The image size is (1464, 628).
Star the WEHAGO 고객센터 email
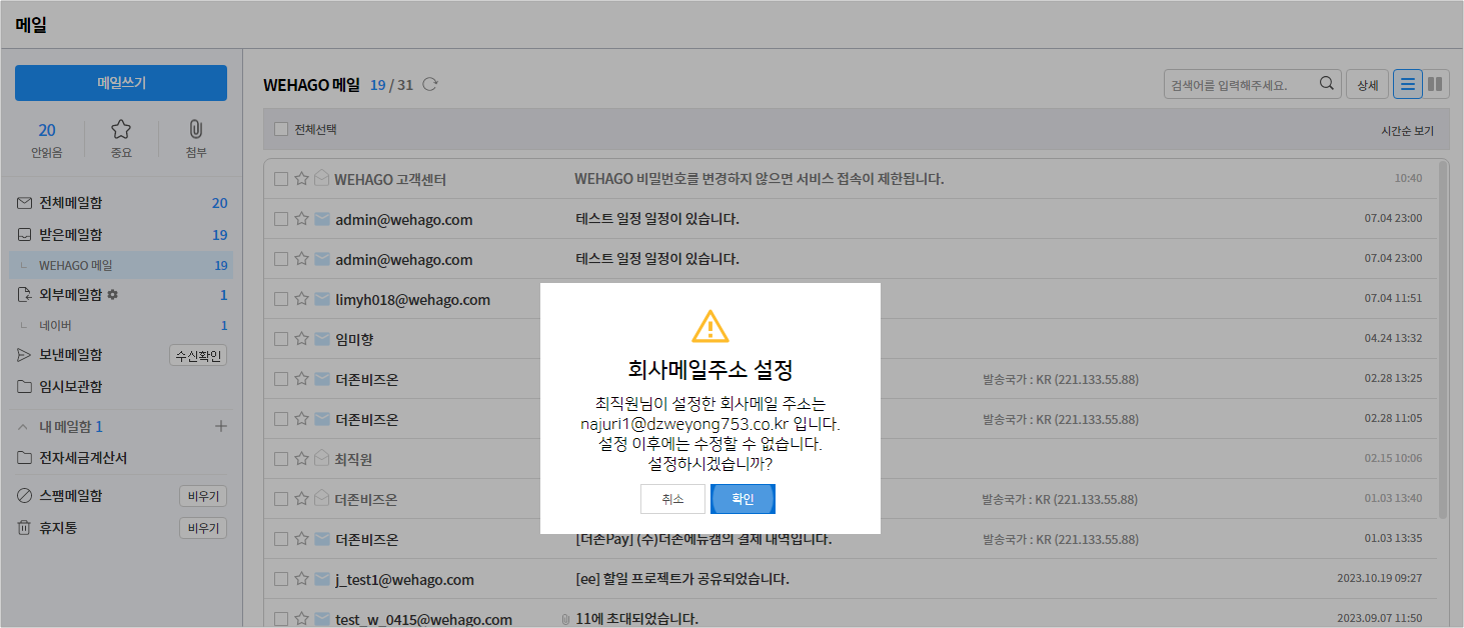(301, 179)
